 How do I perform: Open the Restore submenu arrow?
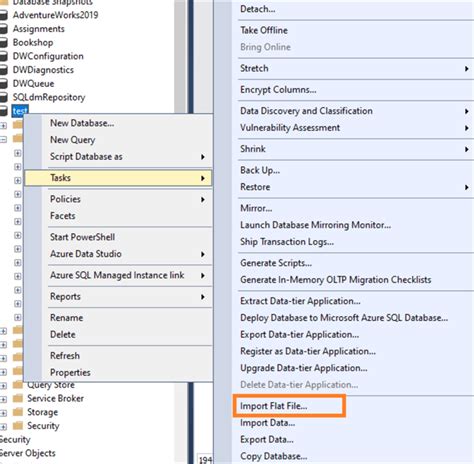pyautogui.click(x=467, y=187)
